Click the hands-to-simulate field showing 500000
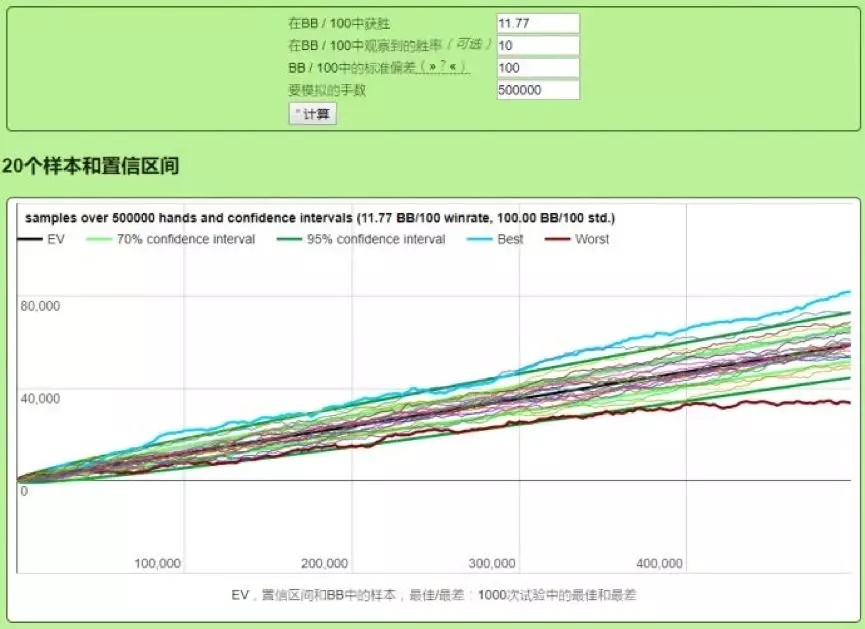865x629 pixels. click(537, 90)
